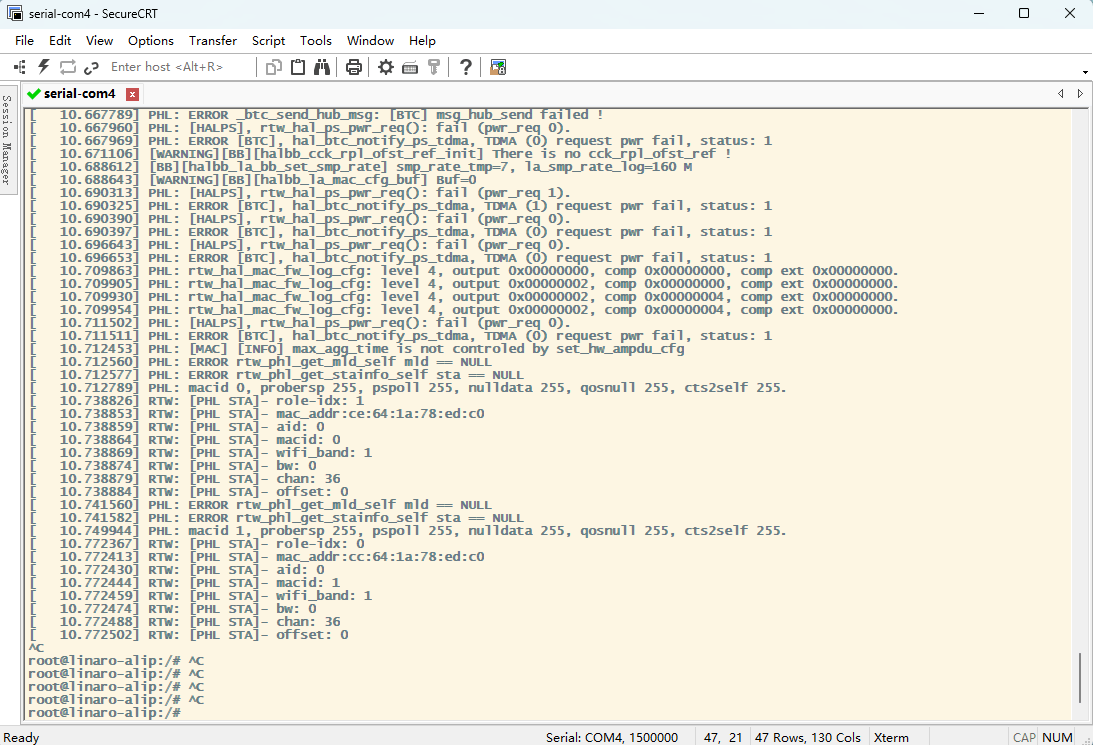Click the 'macid 1, probersp 255' log line
This screenshot has width=1093, height=745.
tap(408, 530)
